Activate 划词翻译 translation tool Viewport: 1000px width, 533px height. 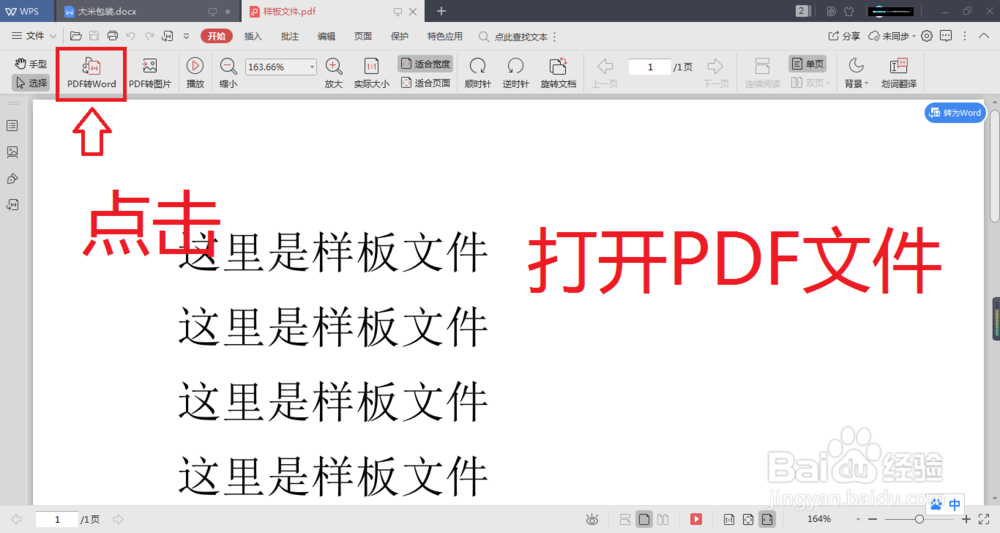899,73
